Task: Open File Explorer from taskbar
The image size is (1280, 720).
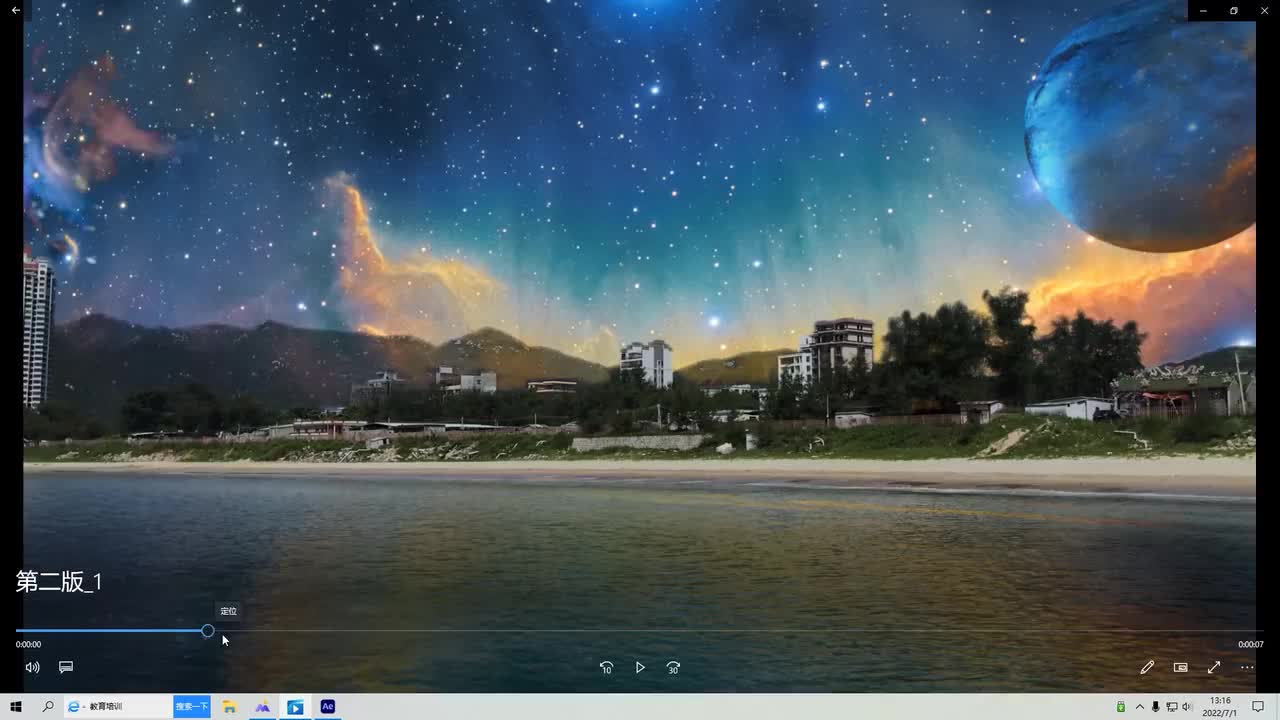Action: pos(229,707)
